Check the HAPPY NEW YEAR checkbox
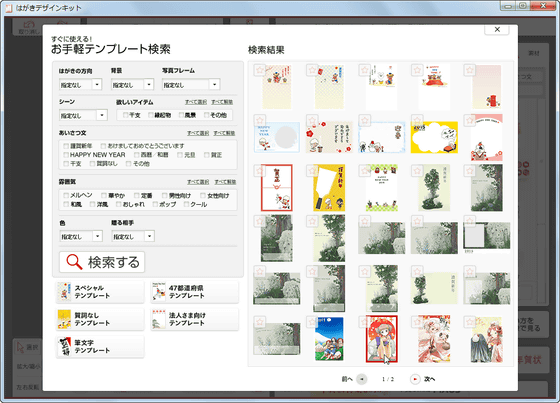The width and height of the screenshot is (560, 403). [x=66, y=155]
